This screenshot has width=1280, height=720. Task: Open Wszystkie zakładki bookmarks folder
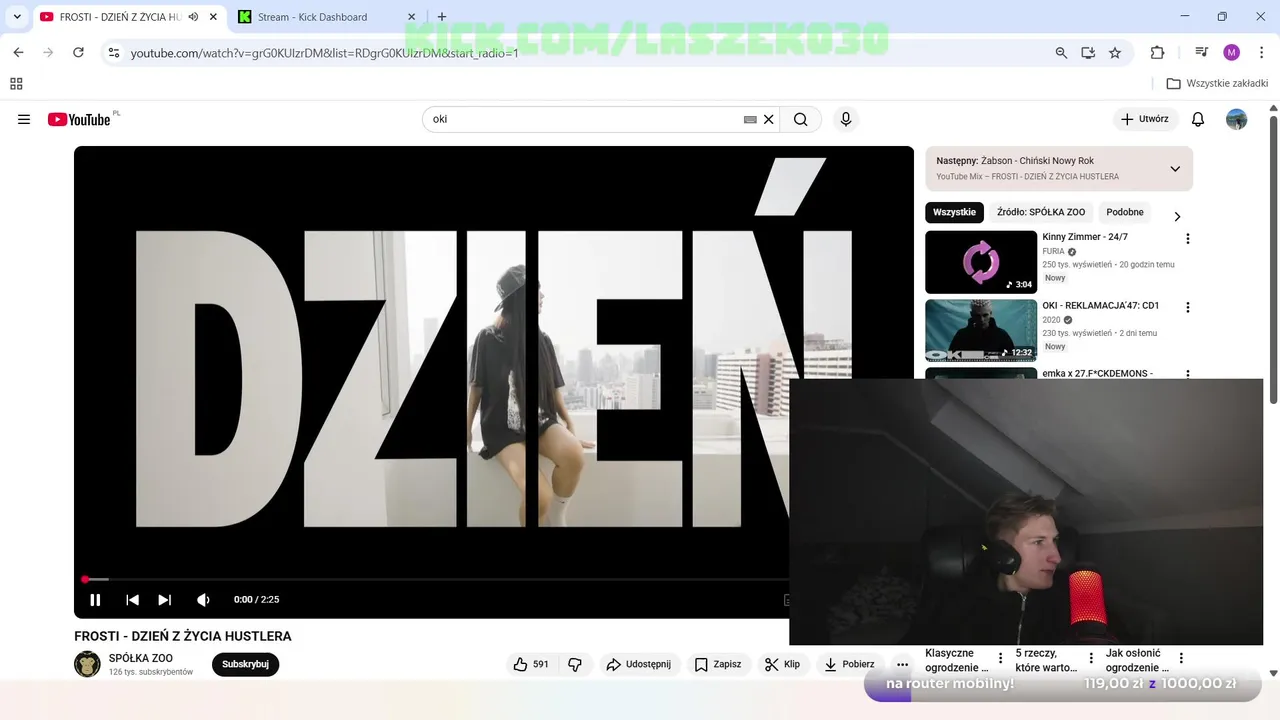pyautogui.click(x=1216, y=84)
